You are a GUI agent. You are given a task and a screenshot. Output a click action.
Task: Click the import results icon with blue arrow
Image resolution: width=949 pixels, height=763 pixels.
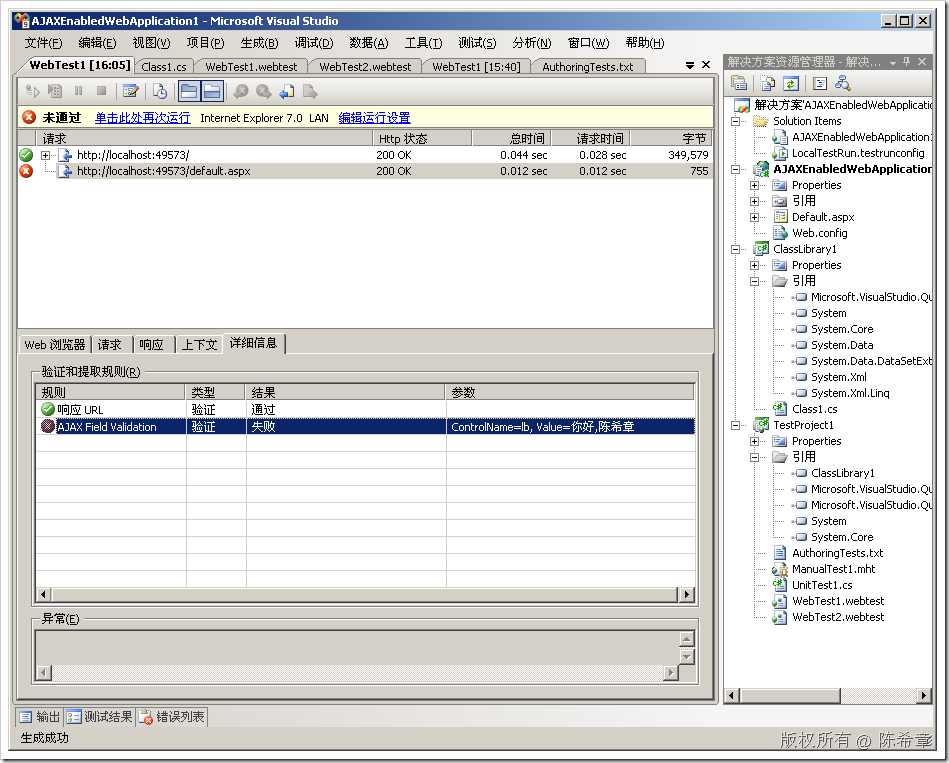tap(287, 91)
